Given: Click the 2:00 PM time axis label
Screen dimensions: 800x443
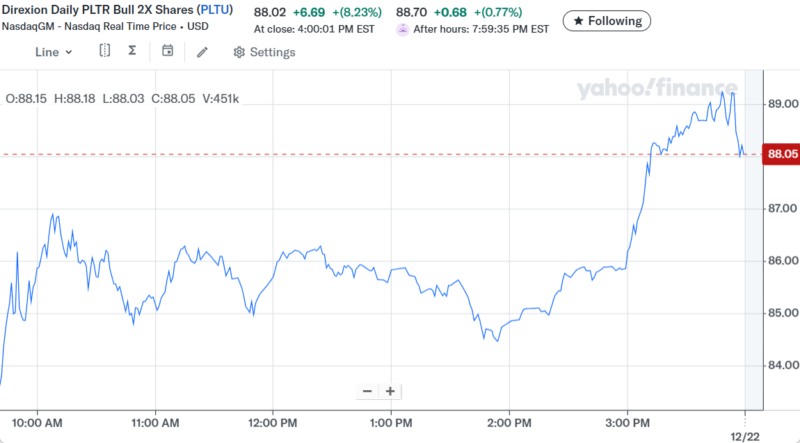Looking at the screenshot, I should click(509, 421).
